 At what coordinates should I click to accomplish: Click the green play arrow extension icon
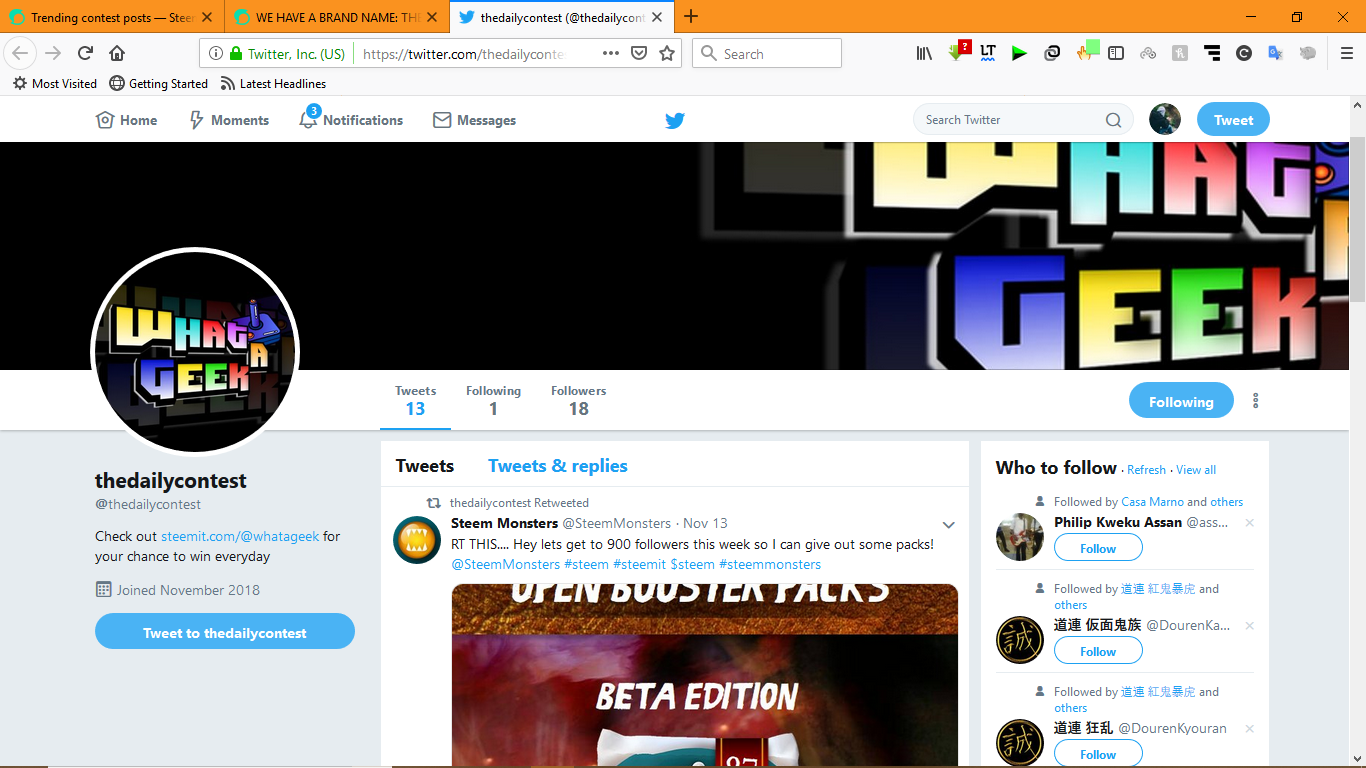click(x=1019, y=54)
